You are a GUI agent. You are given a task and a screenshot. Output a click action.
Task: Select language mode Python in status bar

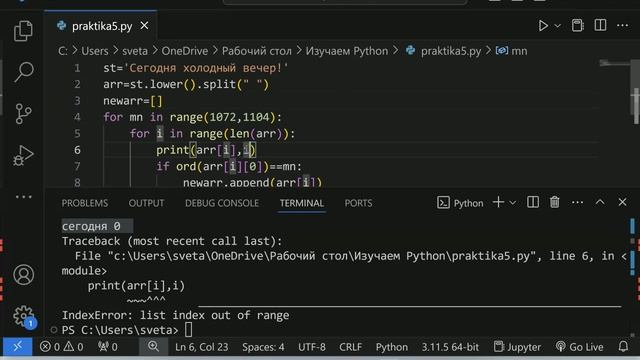pos(391,347)
